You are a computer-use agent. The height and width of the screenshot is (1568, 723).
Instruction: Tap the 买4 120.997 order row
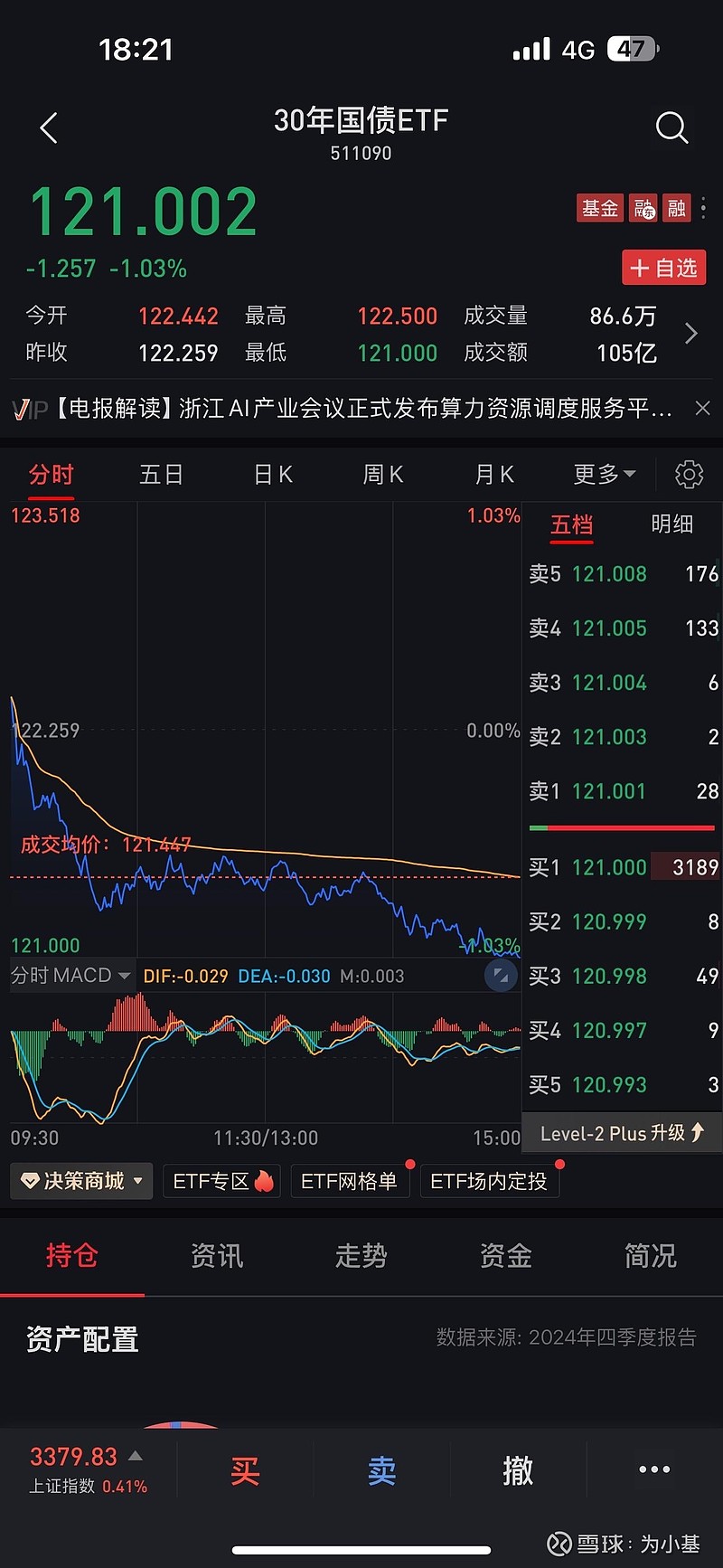[623, 1030]
